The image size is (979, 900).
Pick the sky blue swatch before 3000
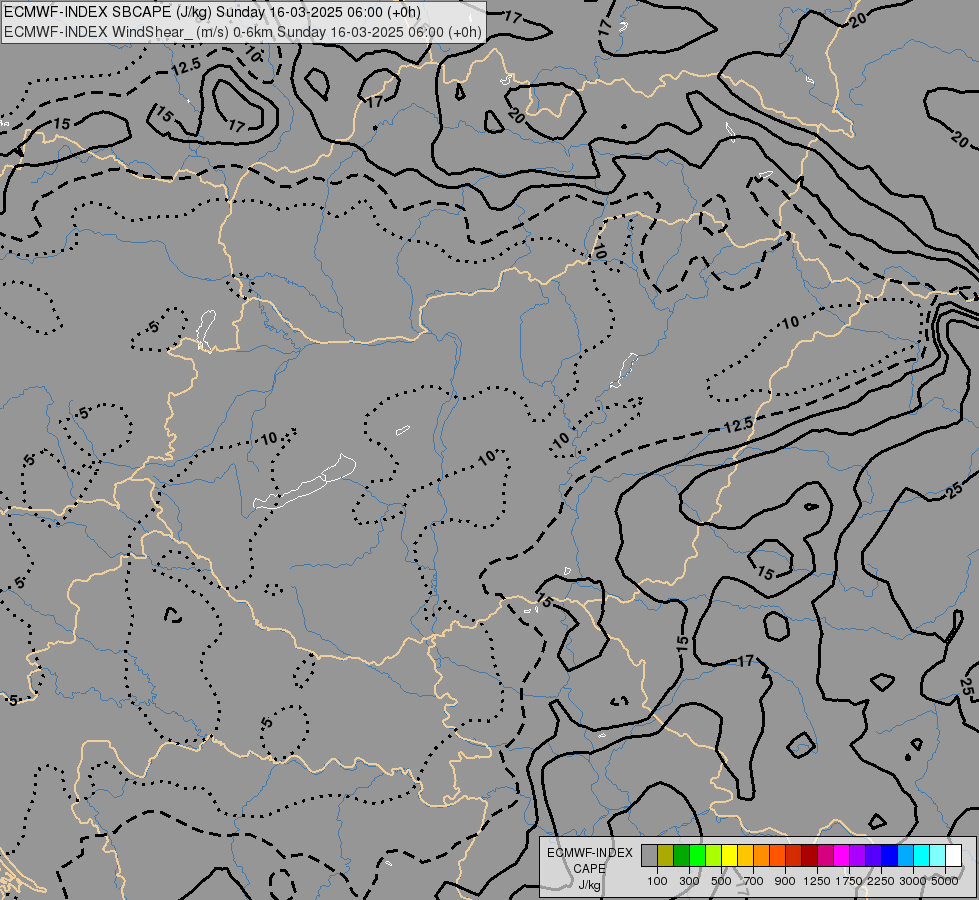tap(905, 855)
